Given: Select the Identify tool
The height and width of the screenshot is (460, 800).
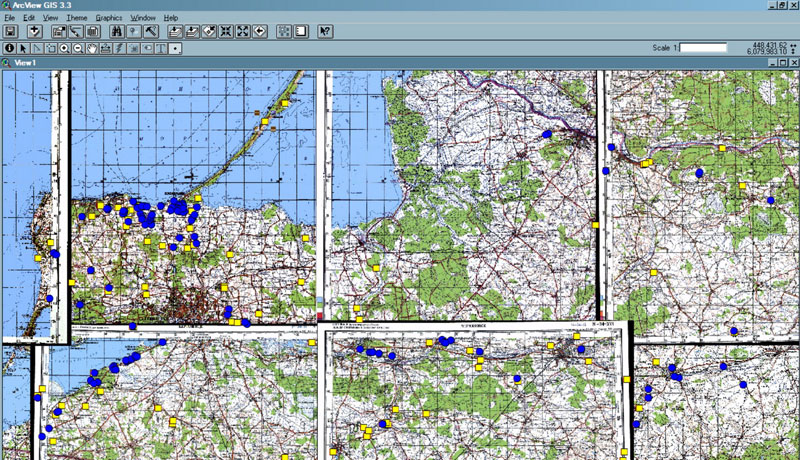Looking at the screenshot, I should pos(10,47).
